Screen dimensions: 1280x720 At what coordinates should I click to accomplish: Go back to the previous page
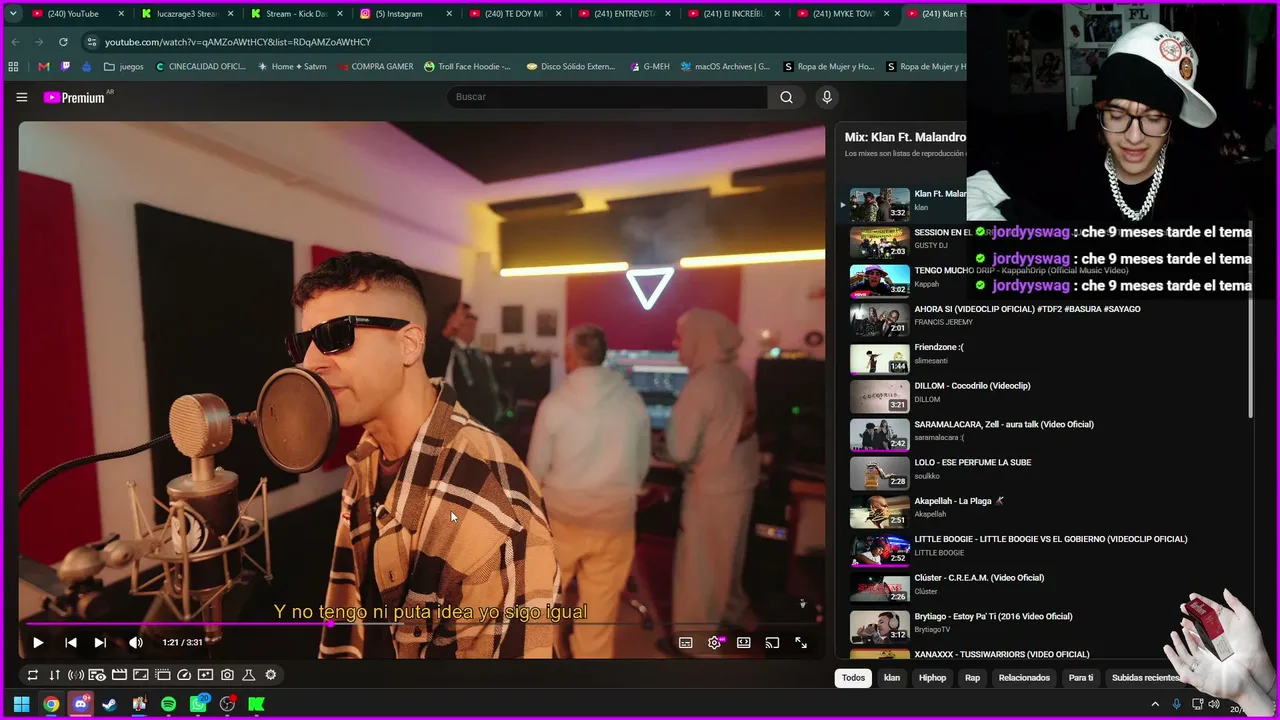click(15, 42)
